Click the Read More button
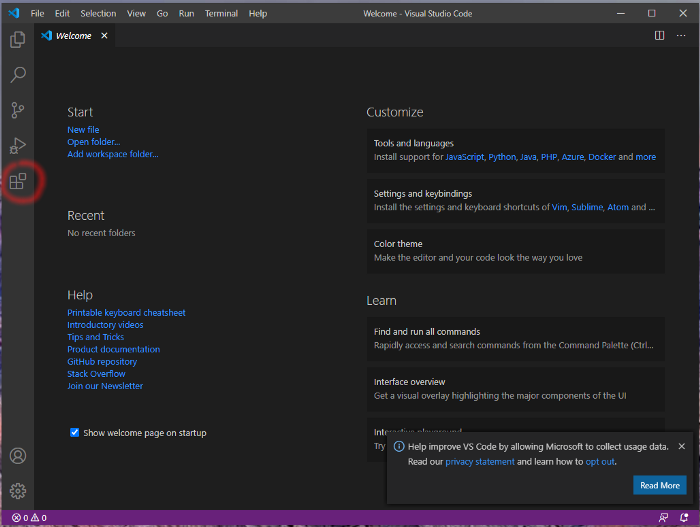700x527 pixels. coord(659,485)
